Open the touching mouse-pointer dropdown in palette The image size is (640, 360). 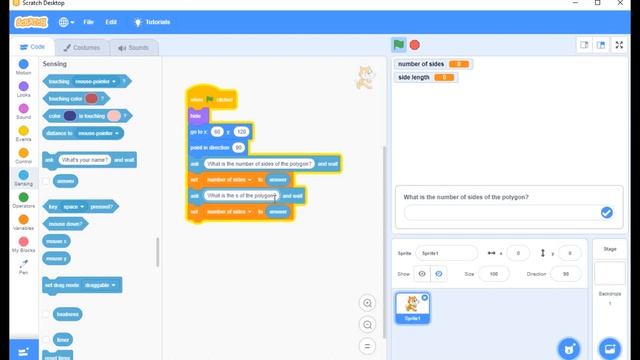pyautogui.click(x=96, y=82)
